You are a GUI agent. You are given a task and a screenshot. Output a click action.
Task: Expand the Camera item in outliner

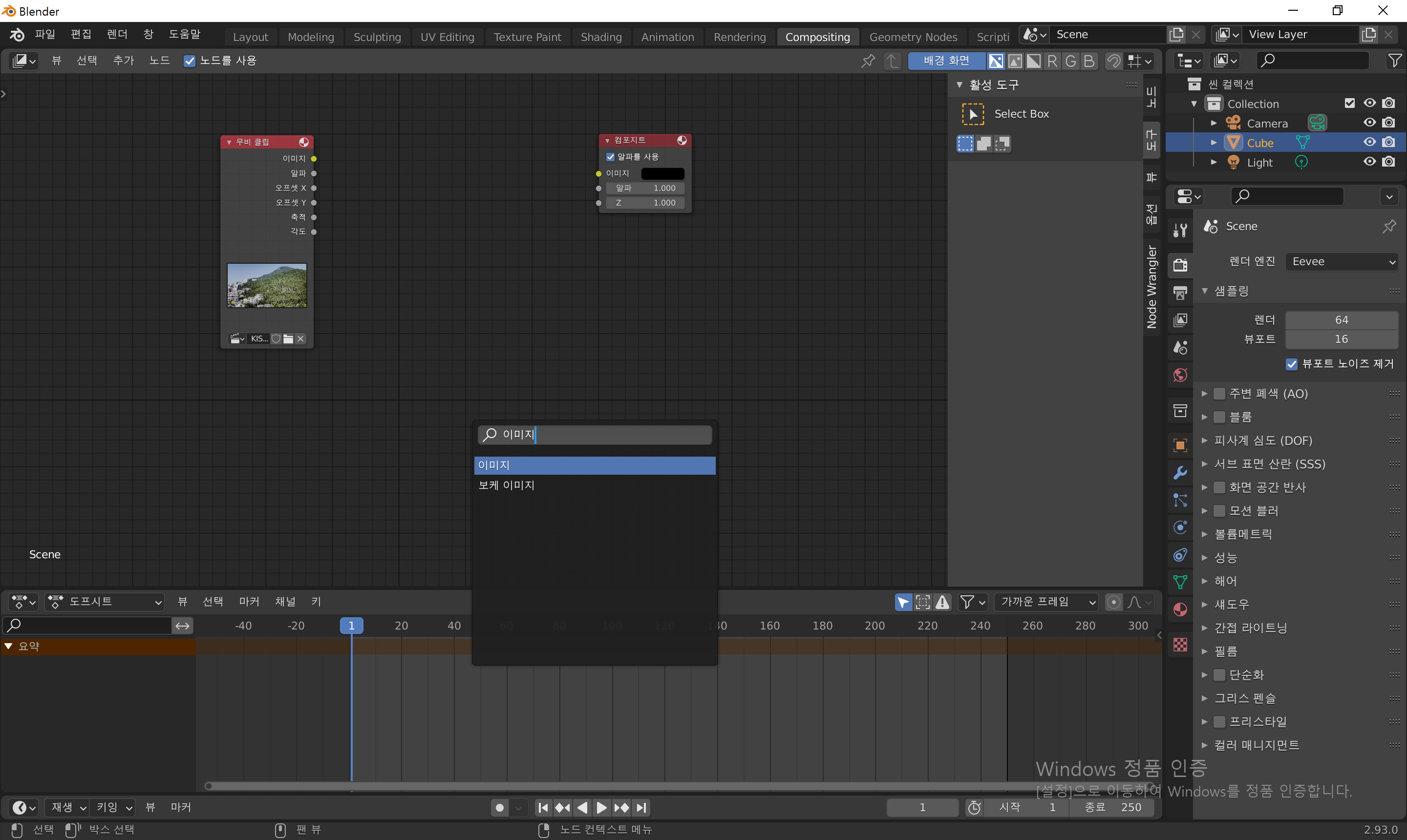click(1214, 123)
